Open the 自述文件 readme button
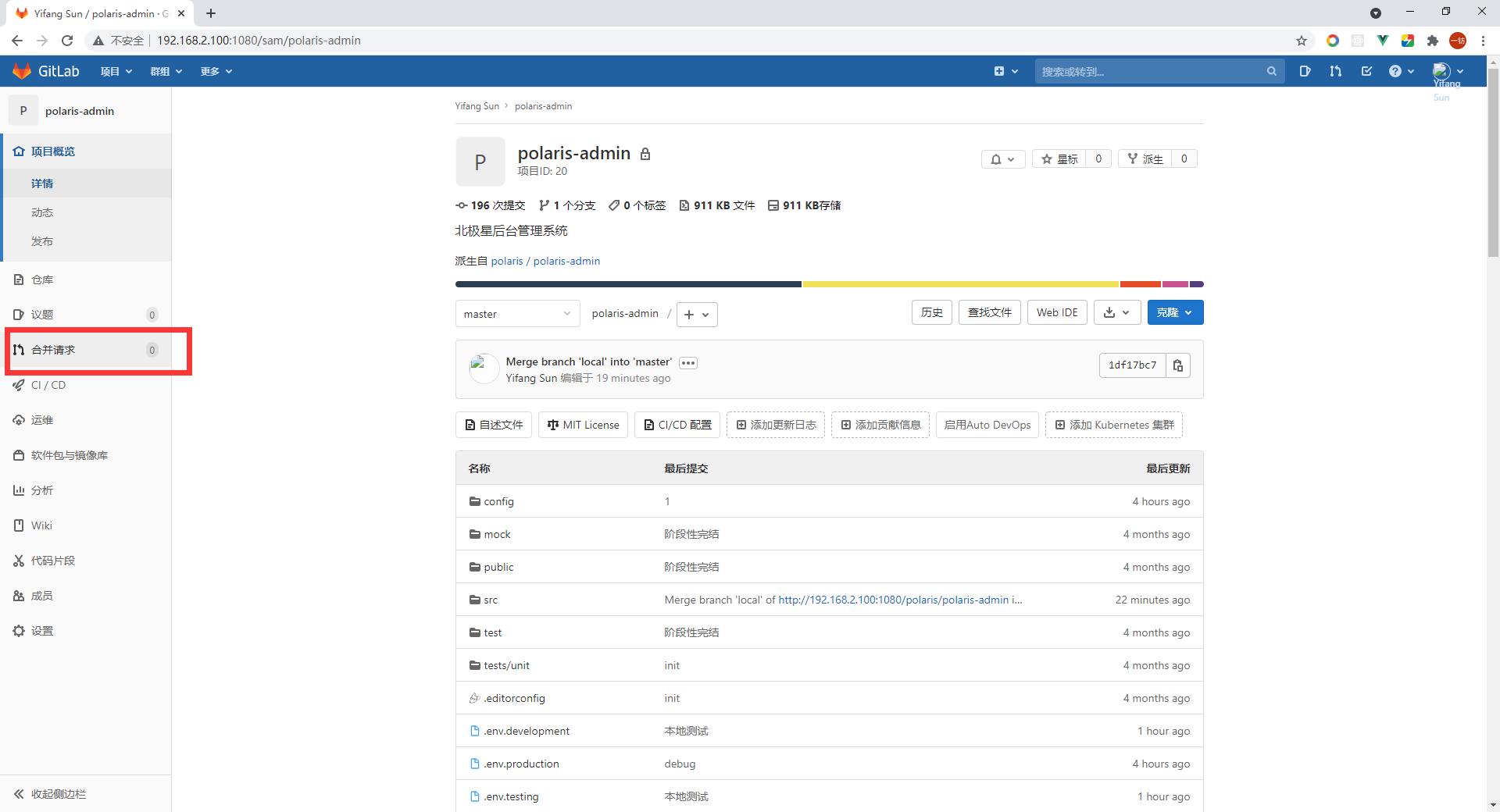The image size is (1500, 812). (x=494, y=425)
